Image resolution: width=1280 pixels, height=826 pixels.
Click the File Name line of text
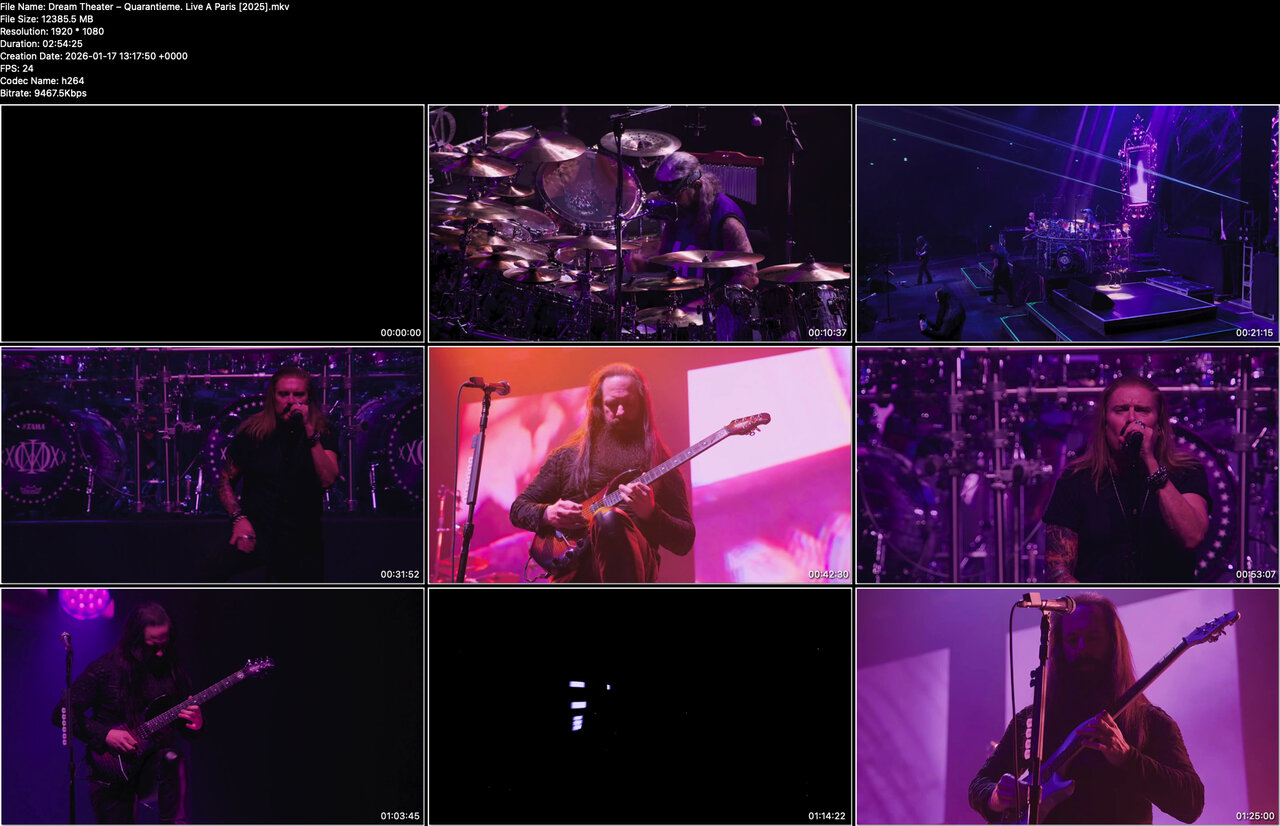click(x=145, y=7)
